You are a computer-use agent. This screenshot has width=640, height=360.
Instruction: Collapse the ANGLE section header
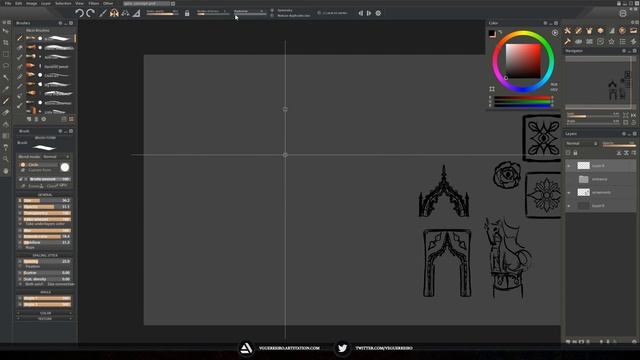[45, 292]
